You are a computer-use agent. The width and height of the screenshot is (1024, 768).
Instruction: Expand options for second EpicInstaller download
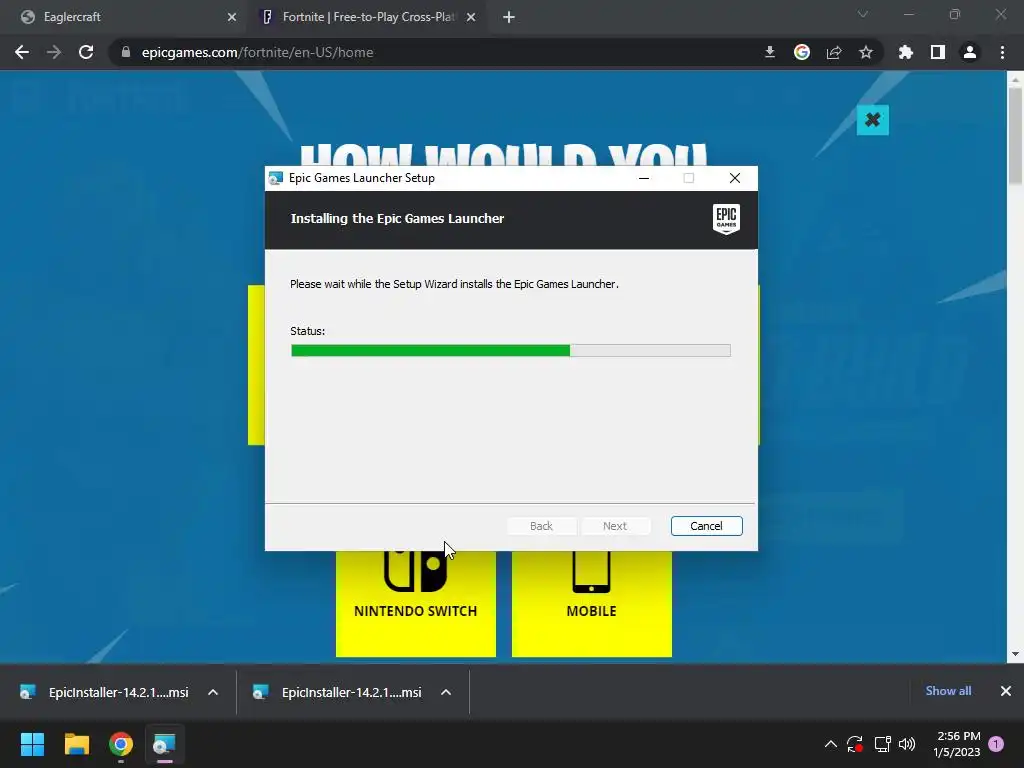(x=446, y=692)
